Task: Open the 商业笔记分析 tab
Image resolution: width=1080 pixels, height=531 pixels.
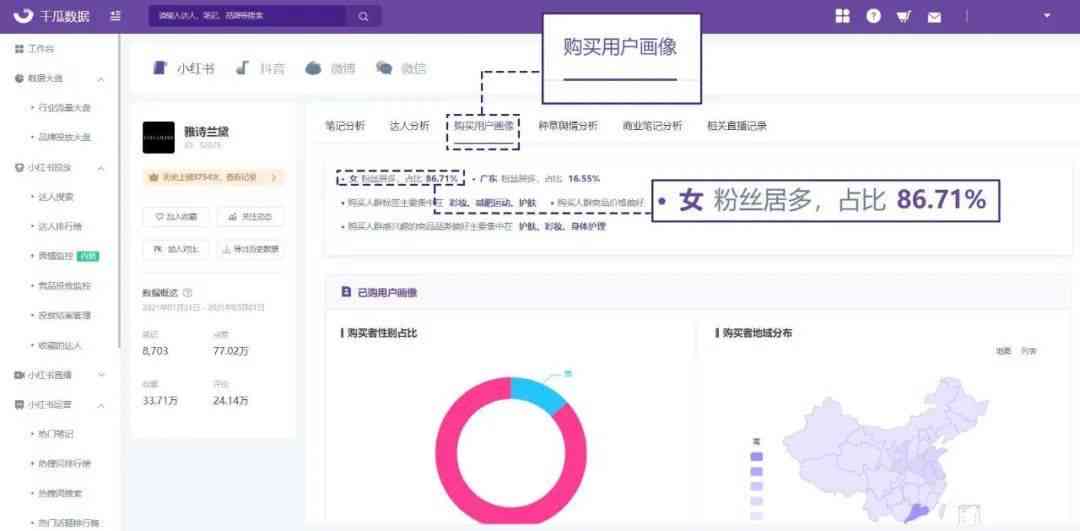Action: pos(651,126)
